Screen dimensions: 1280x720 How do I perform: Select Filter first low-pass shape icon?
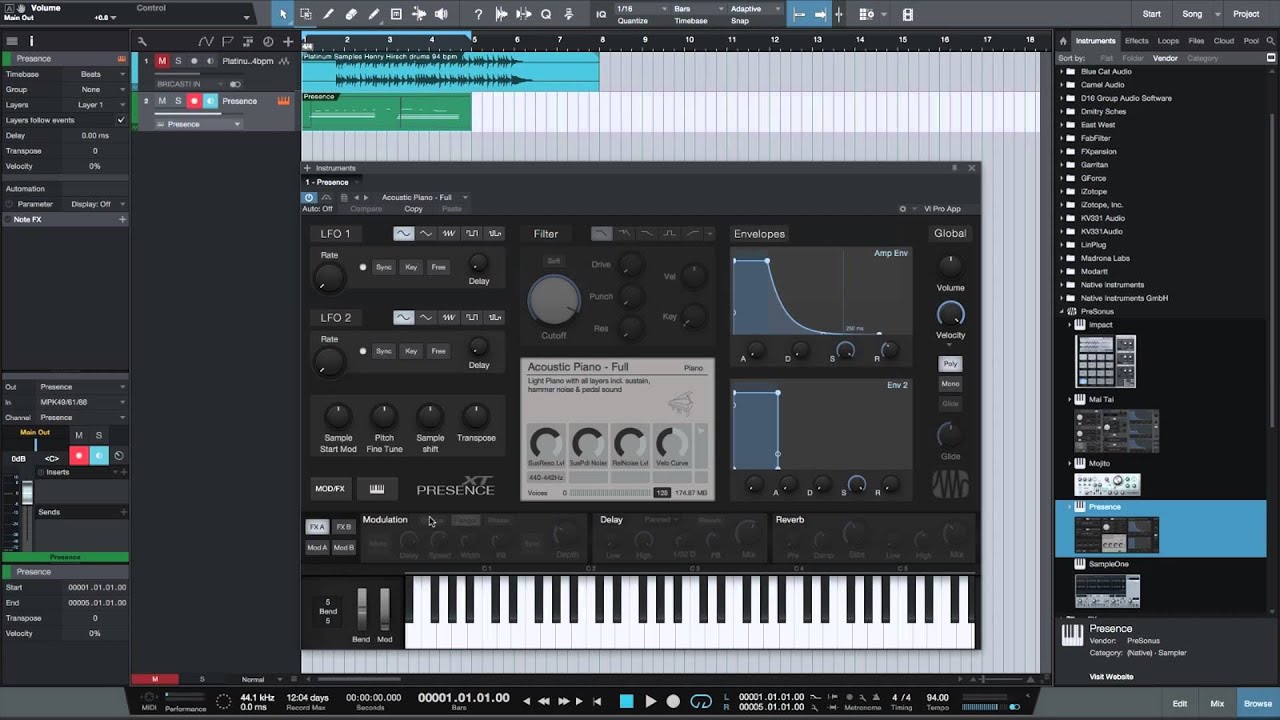pos(601,233)
